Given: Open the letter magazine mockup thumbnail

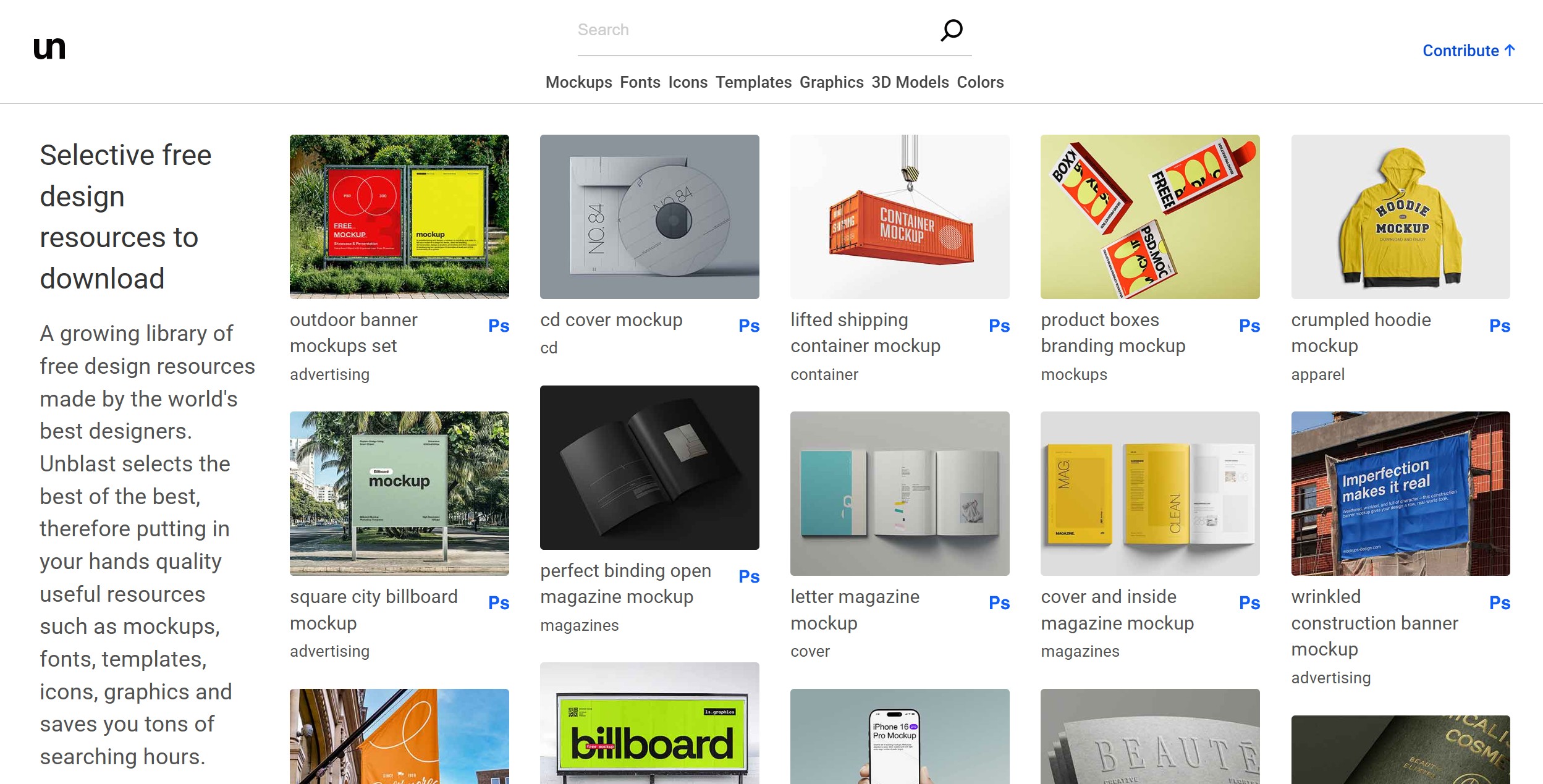Looking at the screenshot, I should click(x=900, y=494).
